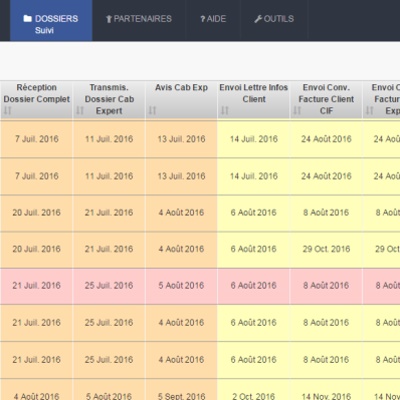Sort by Avis Cab Exp arrows icon

click(x=152, y=110)
